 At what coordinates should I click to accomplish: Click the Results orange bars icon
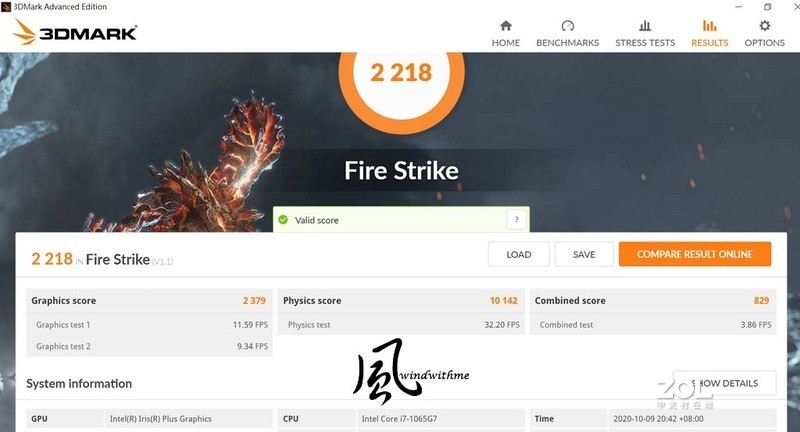pyautogui.click(x=709, y=26)
